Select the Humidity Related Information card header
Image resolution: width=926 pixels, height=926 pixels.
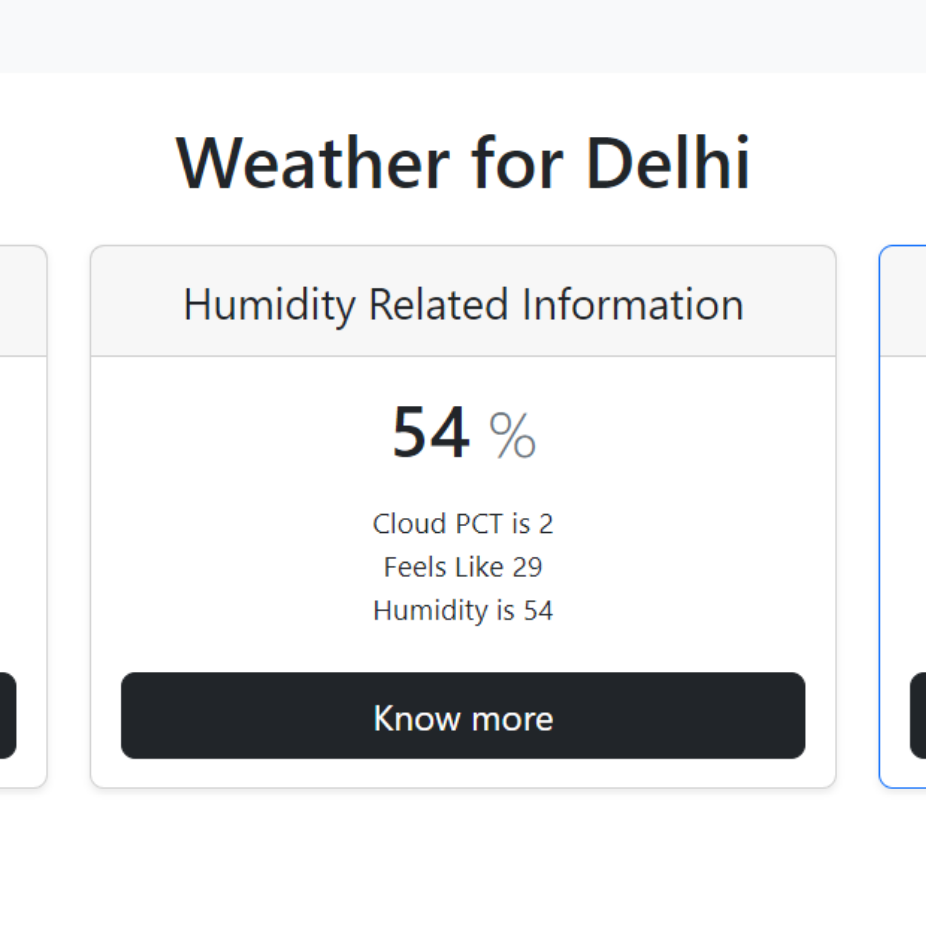pos(463,303)
